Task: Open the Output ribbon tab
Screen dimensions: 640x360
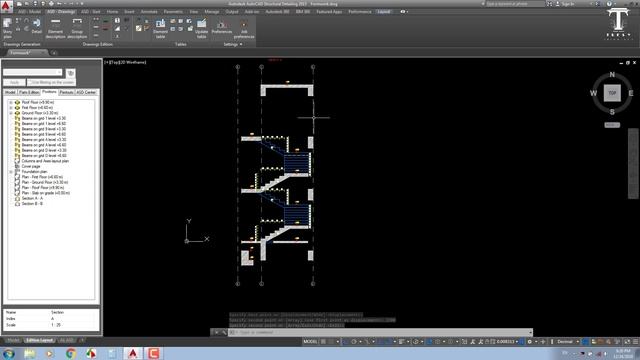Action: point(232,12)
